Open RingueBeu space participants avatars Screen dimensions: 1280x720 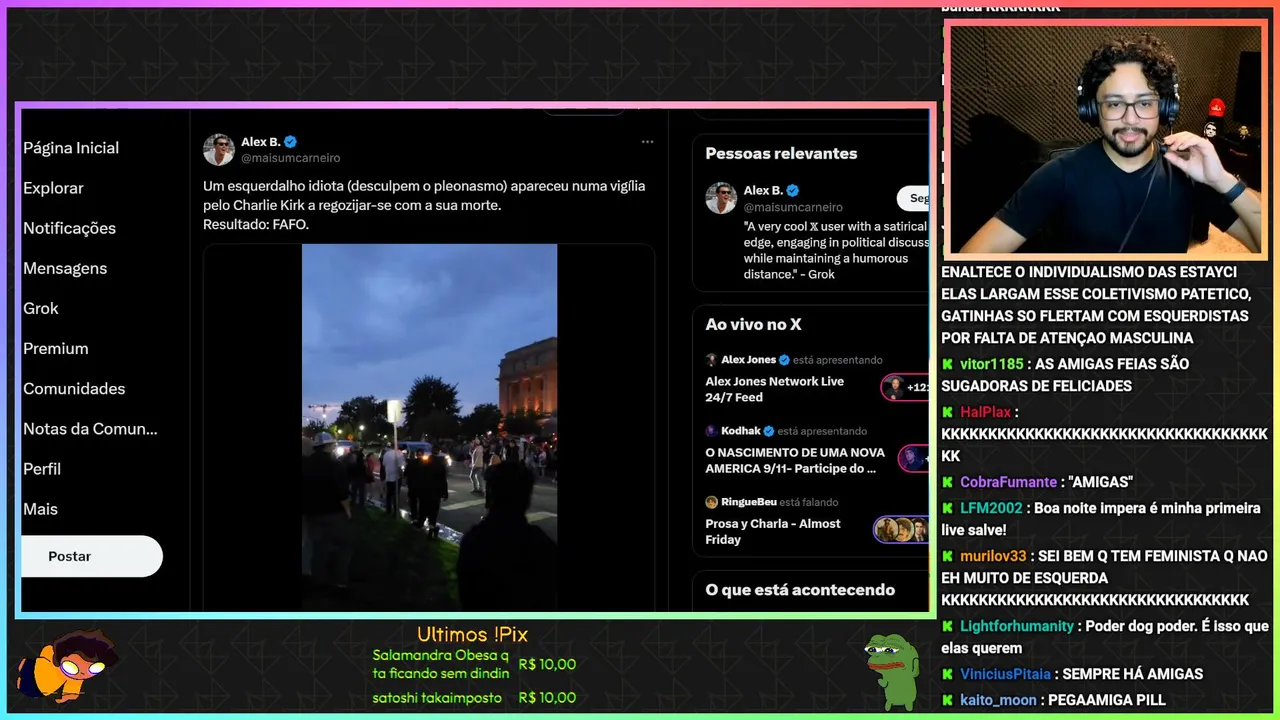[902, 529]
